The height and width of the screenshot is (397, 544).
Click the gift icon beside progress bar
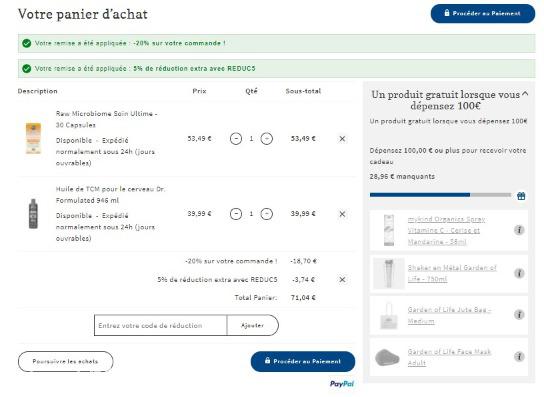(x=521, y=196)
